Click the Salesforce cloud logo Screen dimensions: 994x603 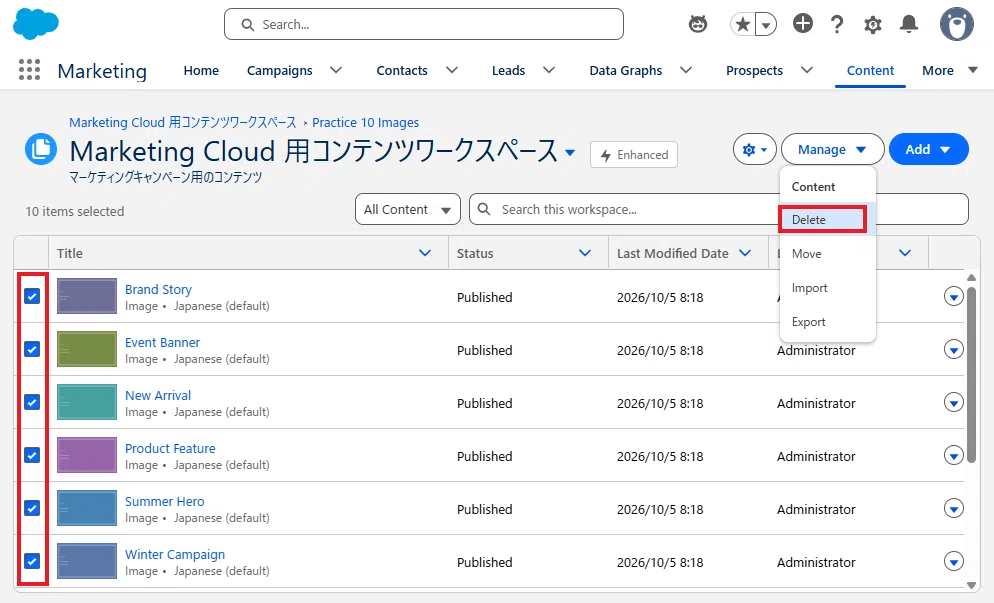(36, 24)
